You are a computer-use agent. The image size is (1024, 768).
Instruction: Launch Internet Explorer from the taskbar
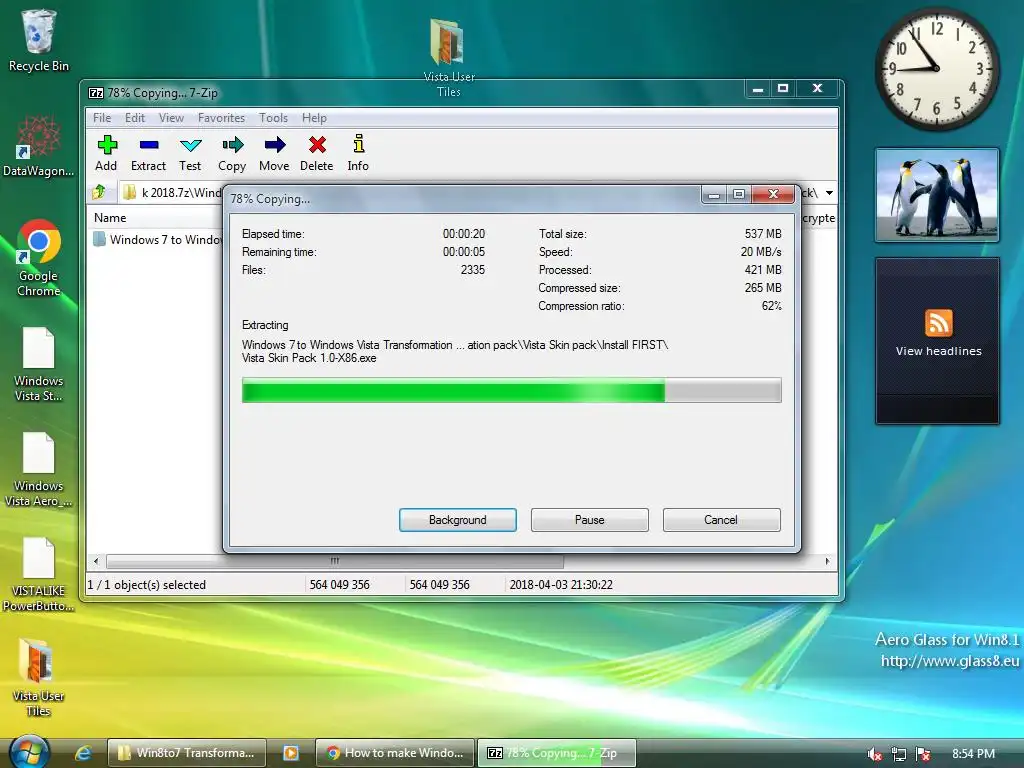(x=83, y=753)
